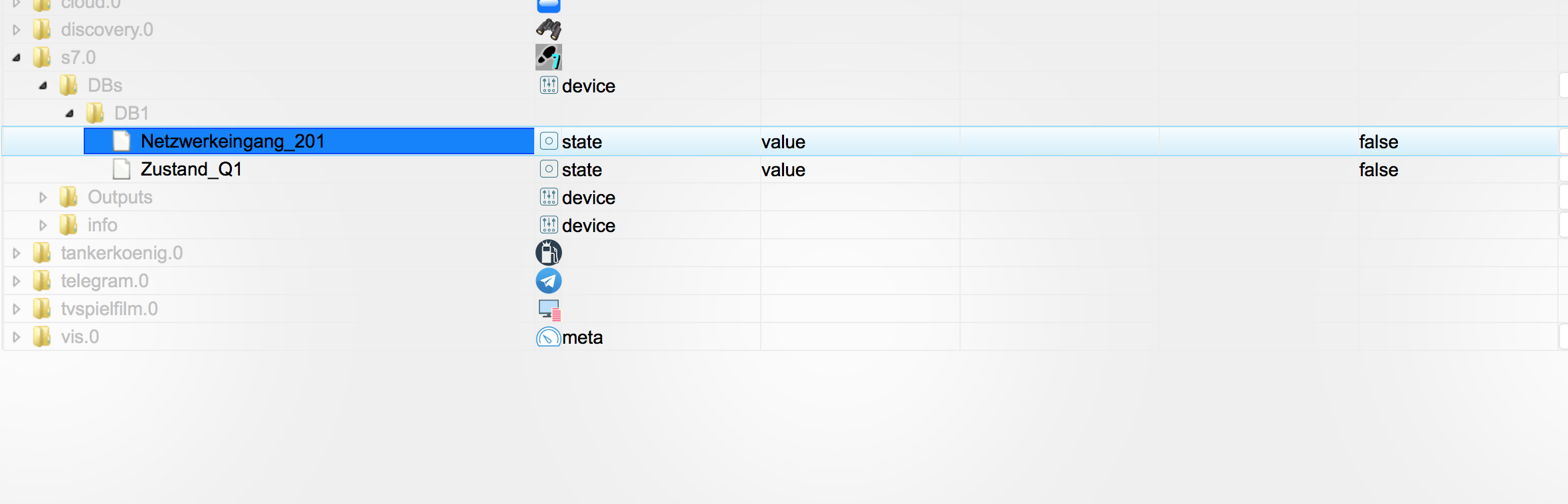Select the Netzwerkeingang_201 object

(x=233, y=141)
